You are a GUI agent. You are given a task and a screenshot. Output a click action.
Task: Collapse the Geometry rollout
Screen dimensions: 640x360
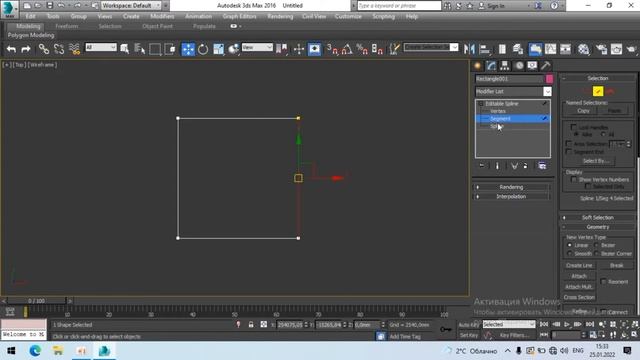[598, 227]
